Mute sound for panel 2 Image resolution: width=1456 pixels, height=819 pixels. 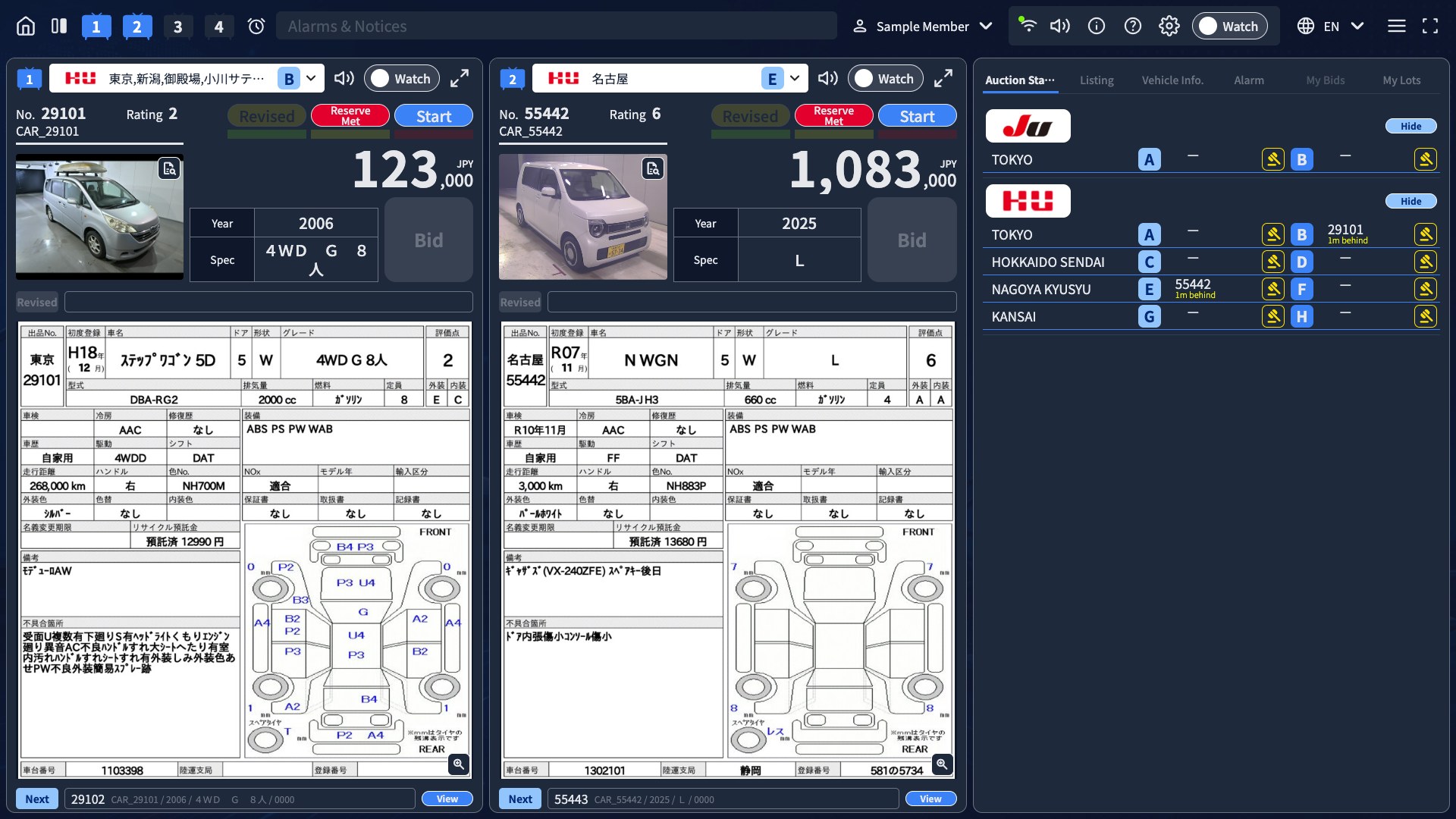tap(828, 78)
